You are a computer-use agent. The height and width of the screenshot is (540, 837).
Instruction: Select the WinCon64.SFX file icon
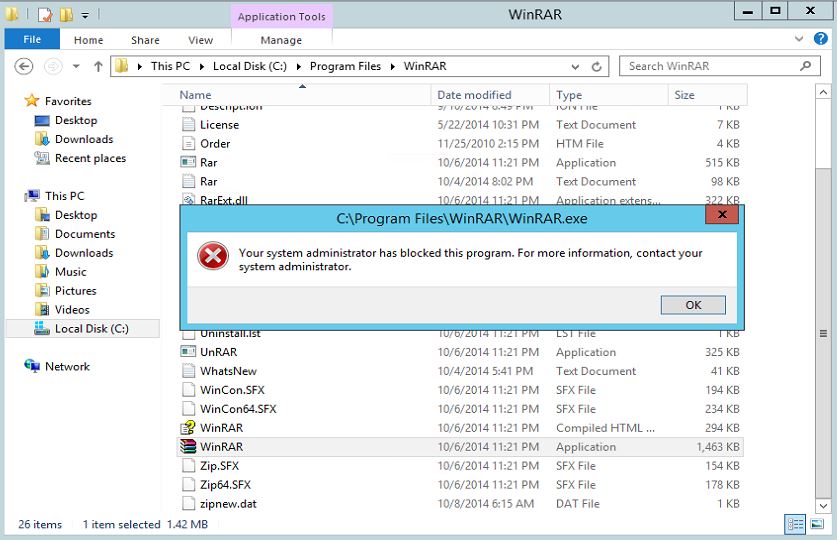click(x=188, y=409)
